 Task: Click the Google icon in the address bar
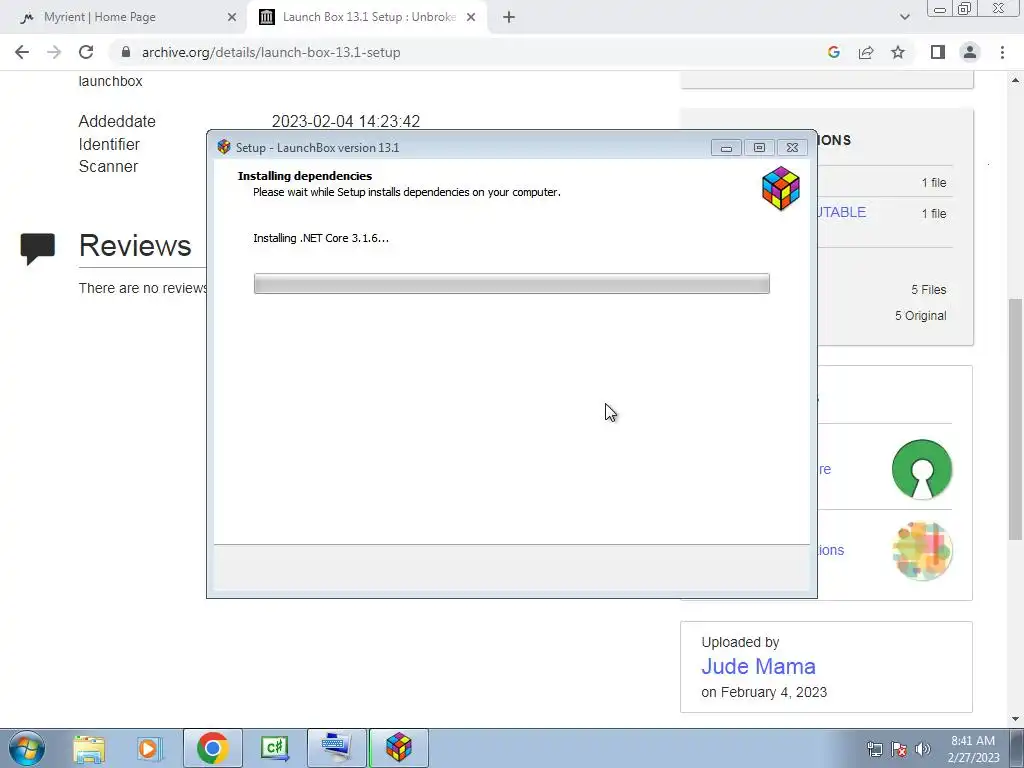(x=833, y=52)
